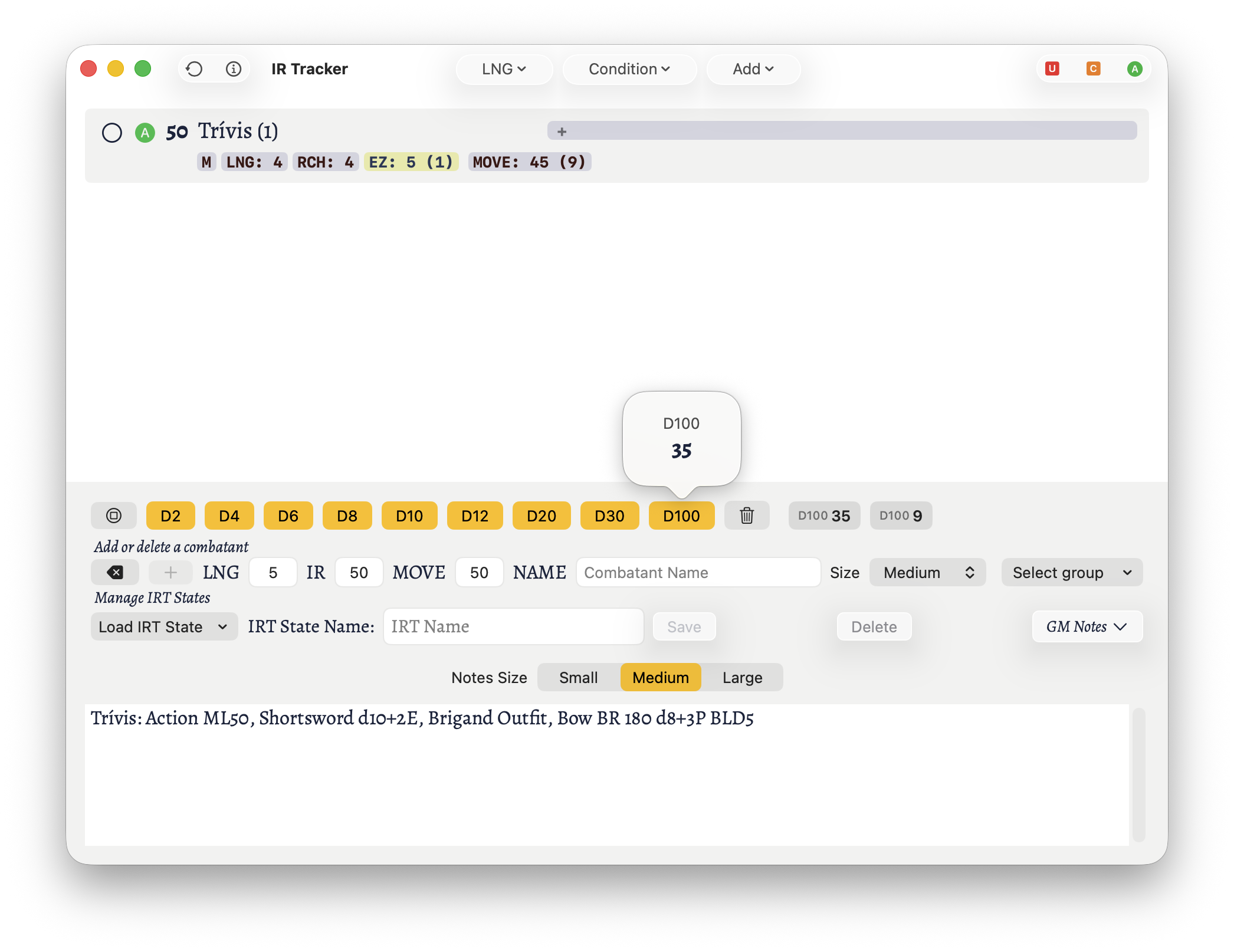Open the Condition menu
The width and height of the screenshot is (1234, 952).
pyautogui.click(x=629, y=69)
